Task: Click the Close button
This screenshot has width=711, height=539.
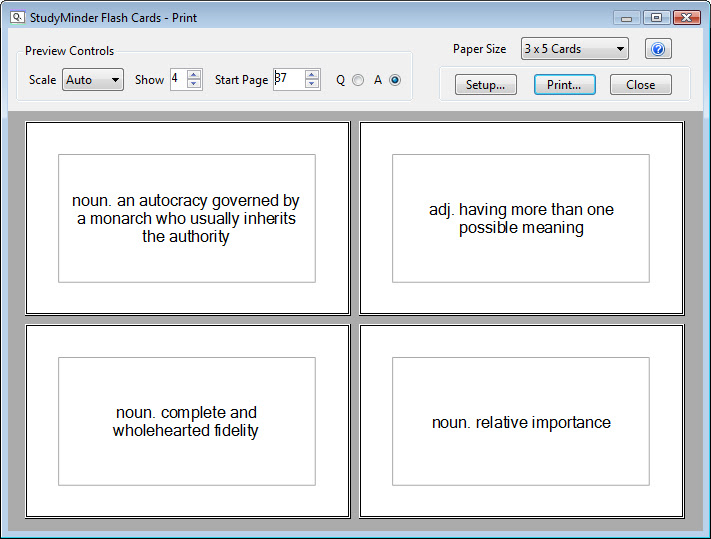Action: pyautogui.click(x=641, y=85)
